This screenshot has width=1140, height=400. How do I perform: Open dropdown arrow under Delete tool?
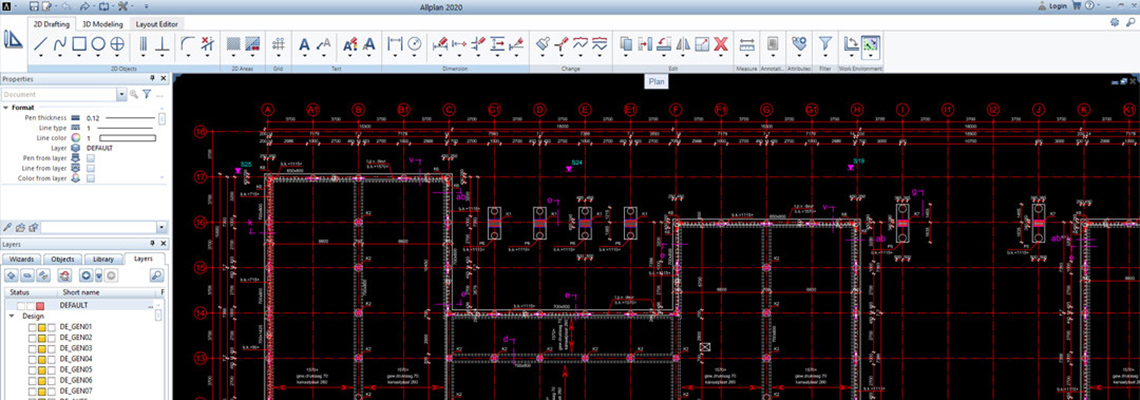point(720,57)
